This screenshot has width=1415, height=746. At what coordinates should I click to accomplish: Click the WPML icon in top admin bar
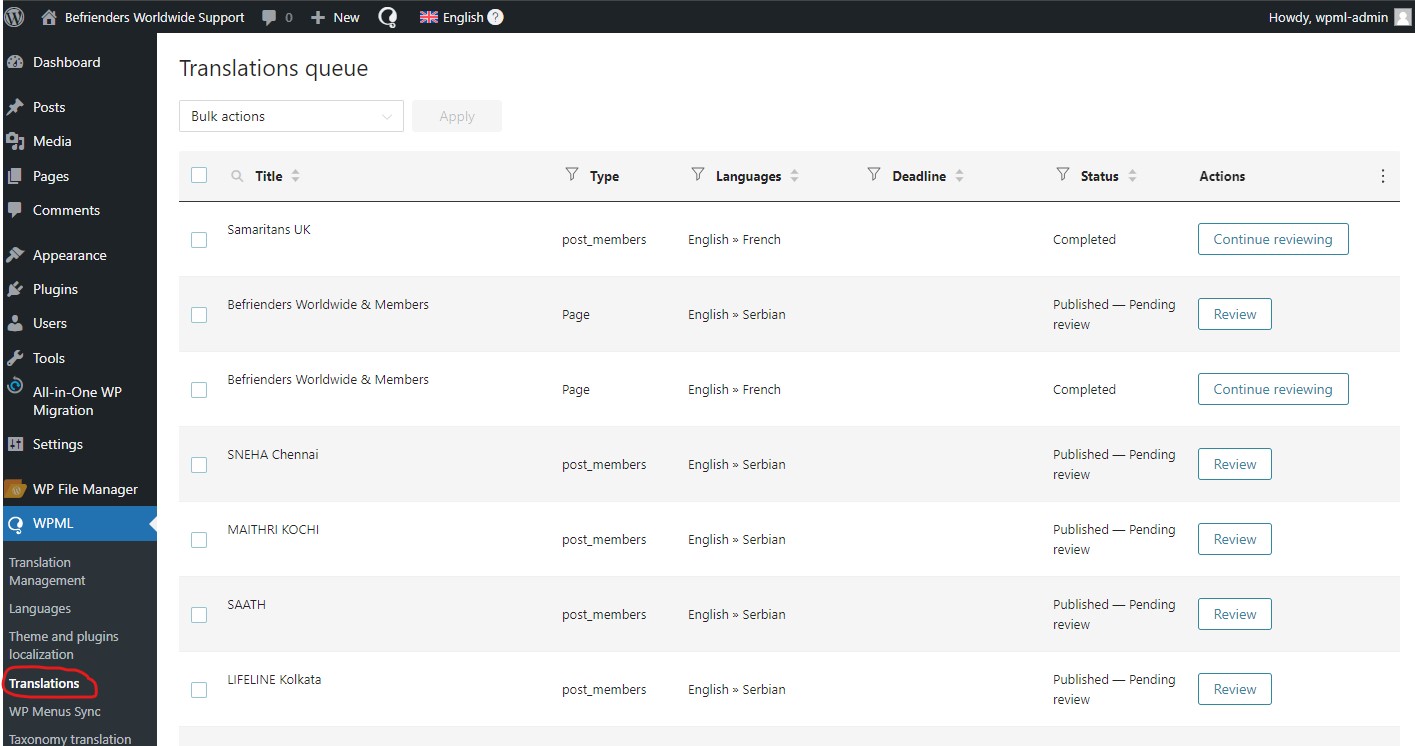click(x=388, y=17)
